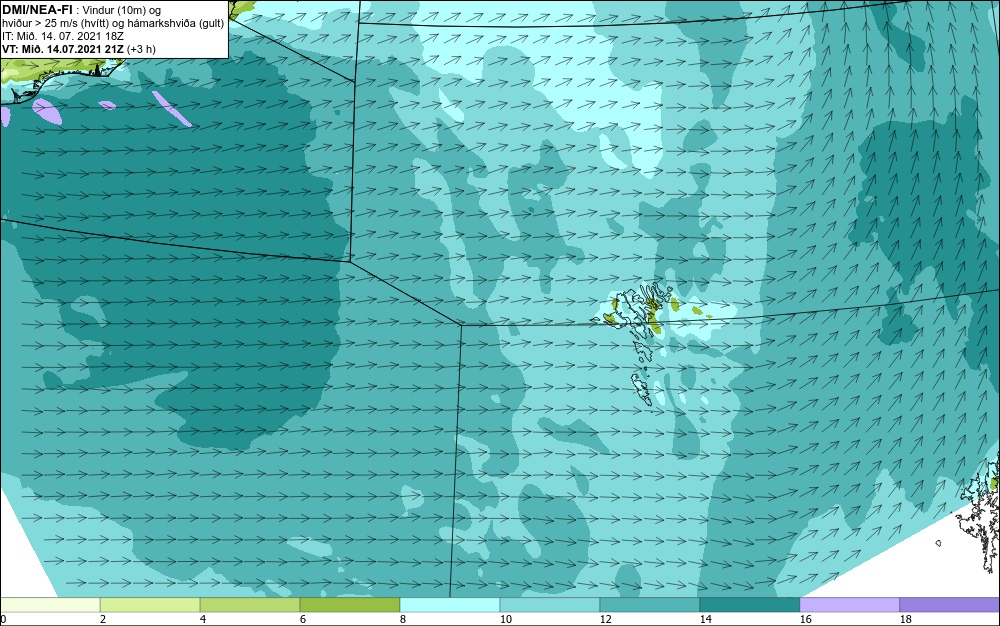Click the long diagonal lavender streak near Iceland

171,108
